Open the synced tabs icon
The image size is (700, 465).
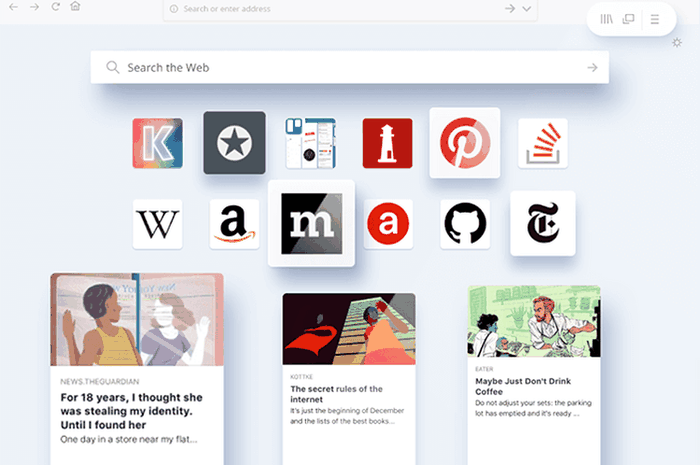tap(629, 19)
